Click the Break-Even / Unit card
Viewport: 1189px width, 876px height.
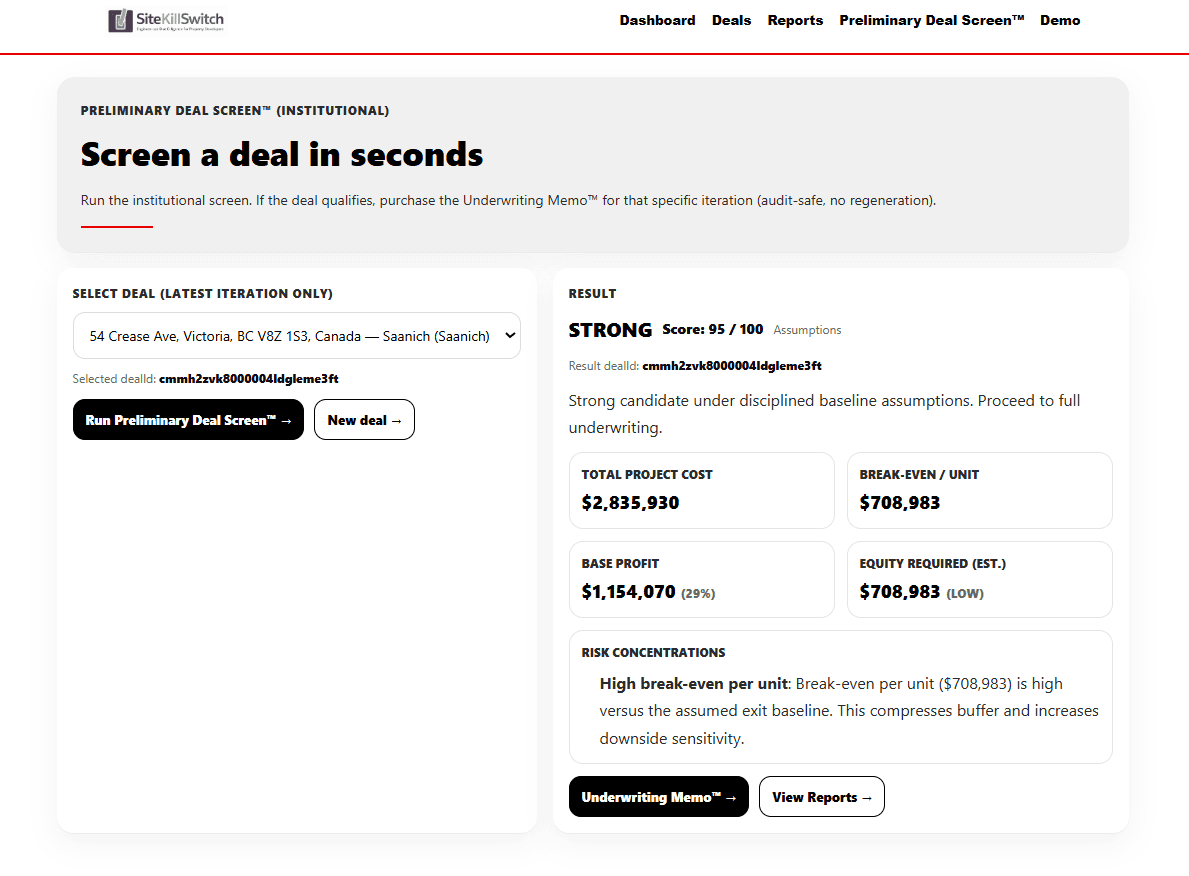979,490
